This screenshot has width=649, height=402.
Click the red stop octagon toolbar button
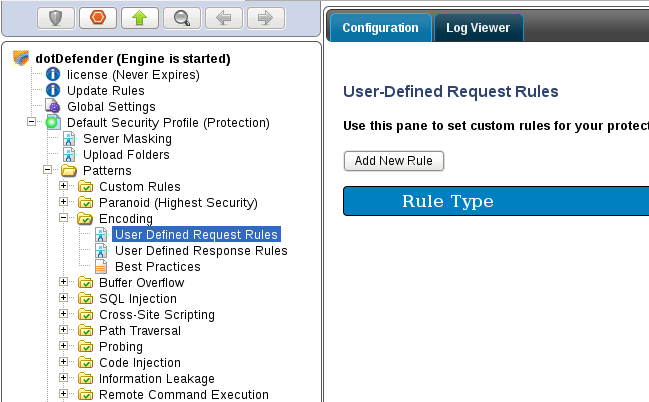click(98, 18)
